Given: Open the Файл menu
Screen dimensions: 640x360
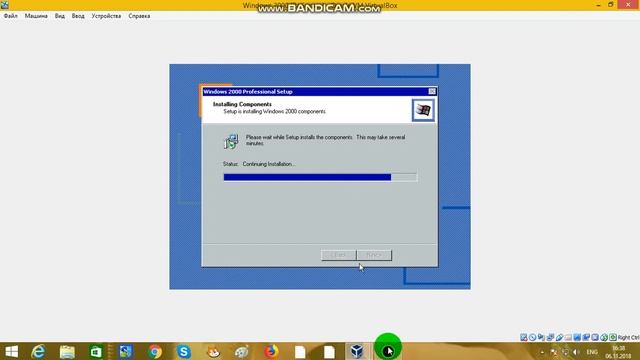Looking at the screenshot, I should coord(11,16).
